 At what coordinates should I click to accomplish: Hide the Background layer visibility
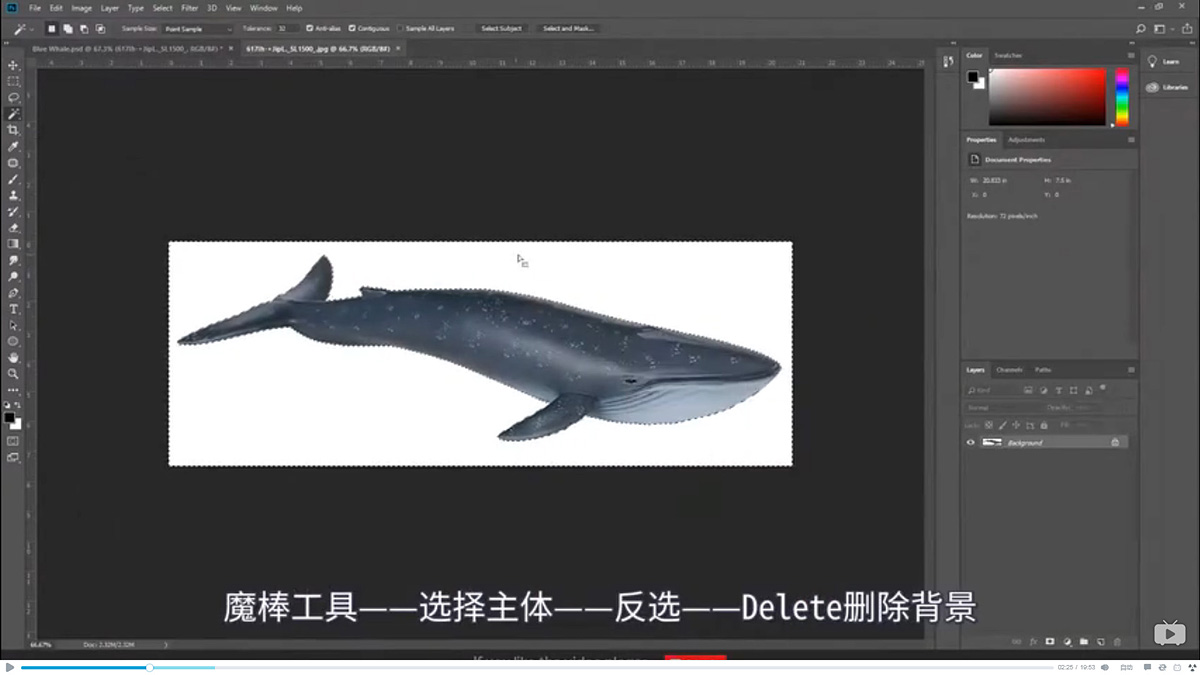click(970, 442)
